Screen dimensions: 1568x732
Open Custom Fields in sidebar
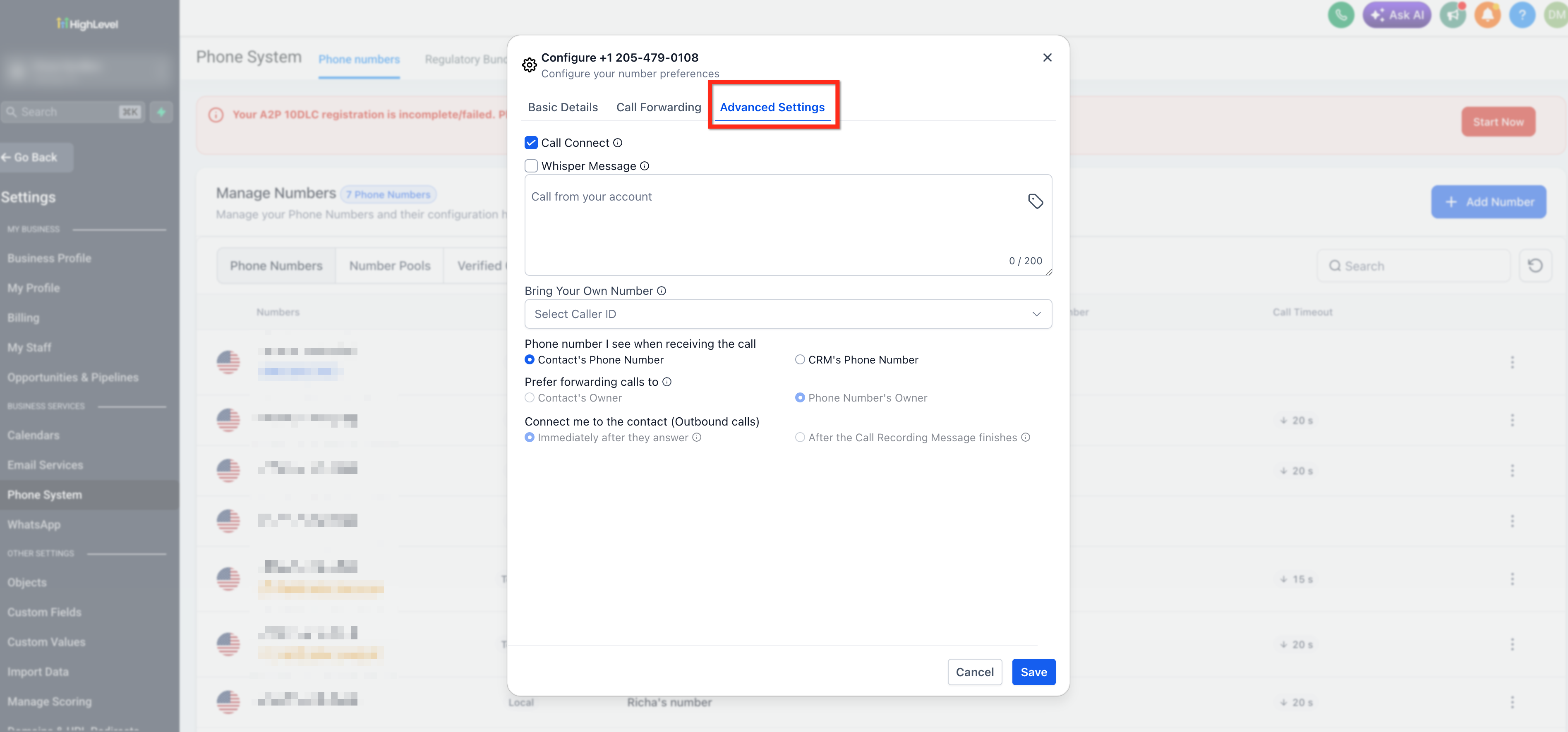click(44, 613)
